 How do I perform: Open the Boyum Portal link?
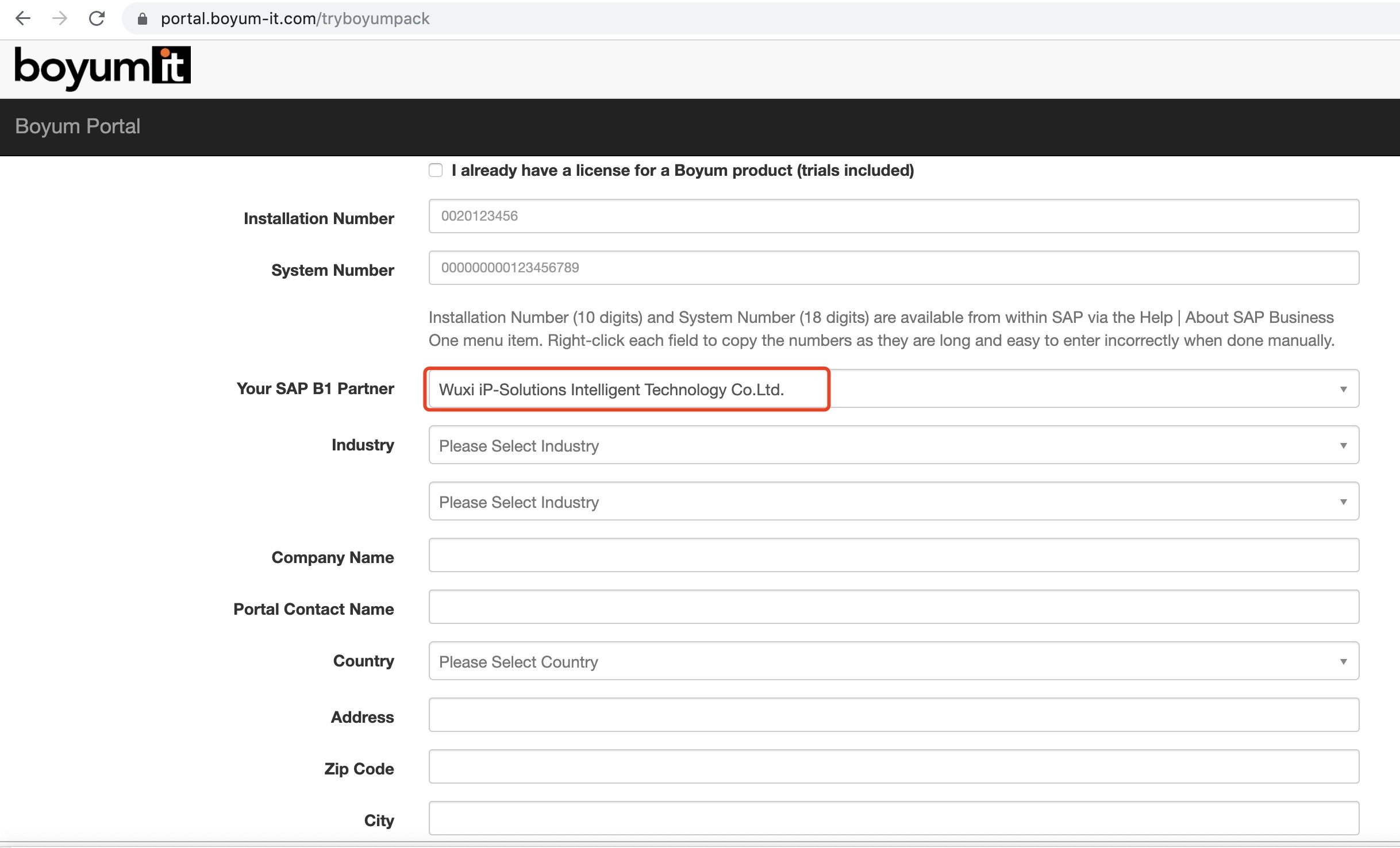(78, 126)
